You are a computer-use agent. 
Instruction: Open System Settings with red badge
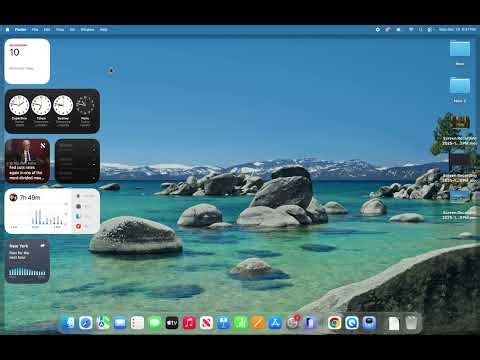coord(293,322)
